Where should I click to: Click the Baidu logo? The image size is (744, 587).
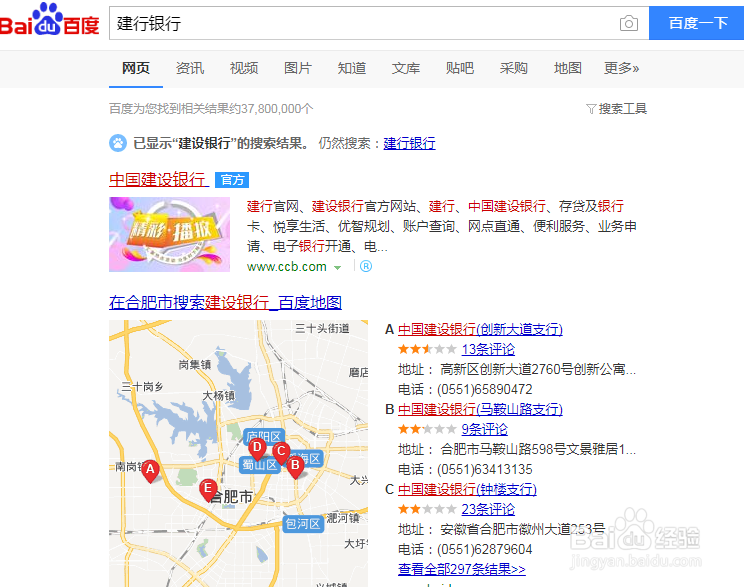point(49,20)
